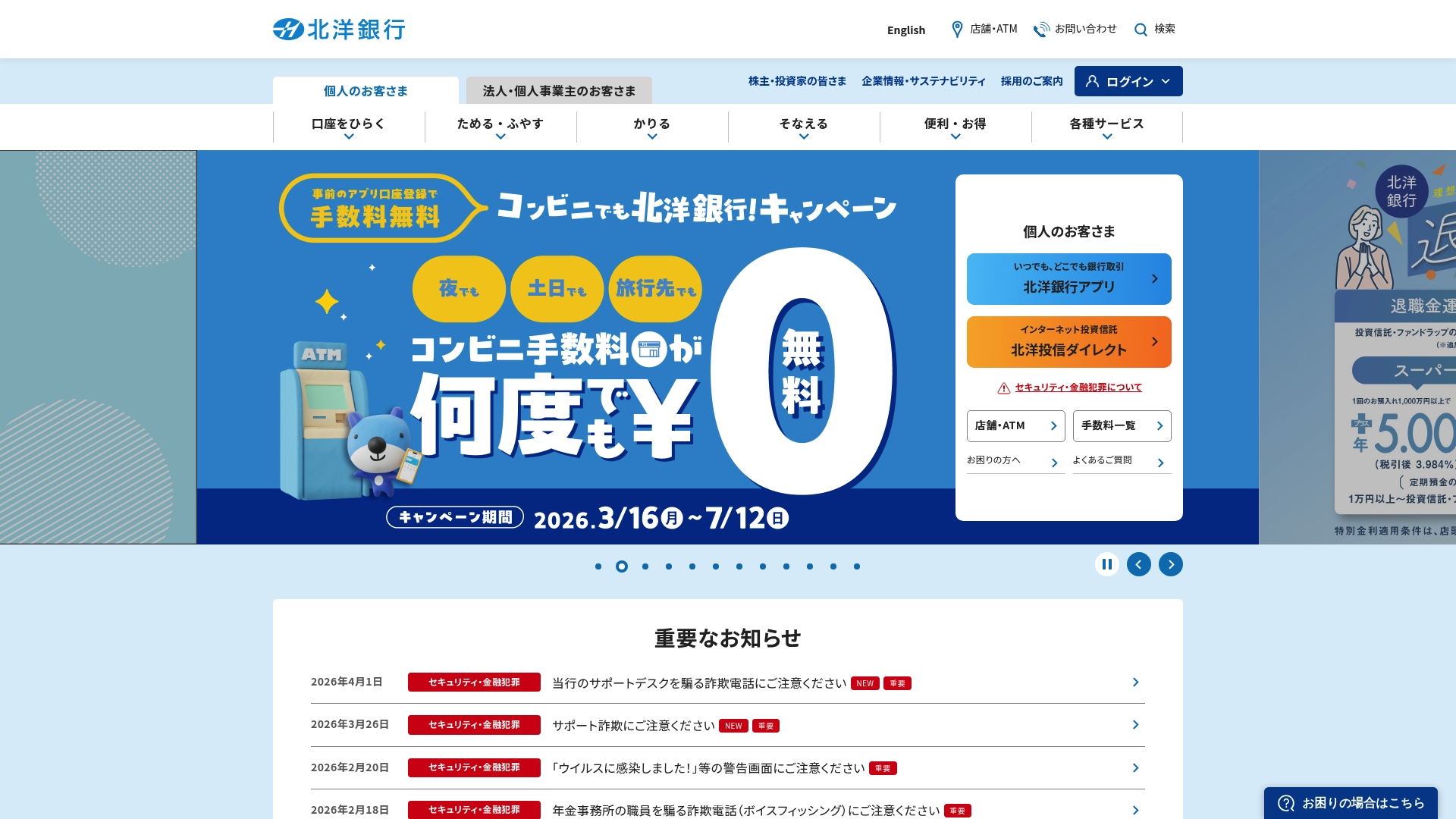Open notice 当行のサポートデスクを騙る詐欺電話にご注意ください
Screen dimensions: 1456x819
[x=699, y=683]
